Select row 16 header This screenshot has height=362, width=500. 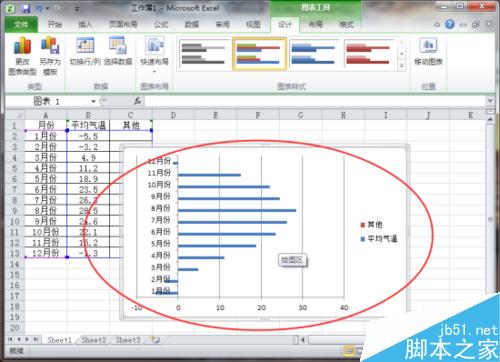(x=15, y=285)
